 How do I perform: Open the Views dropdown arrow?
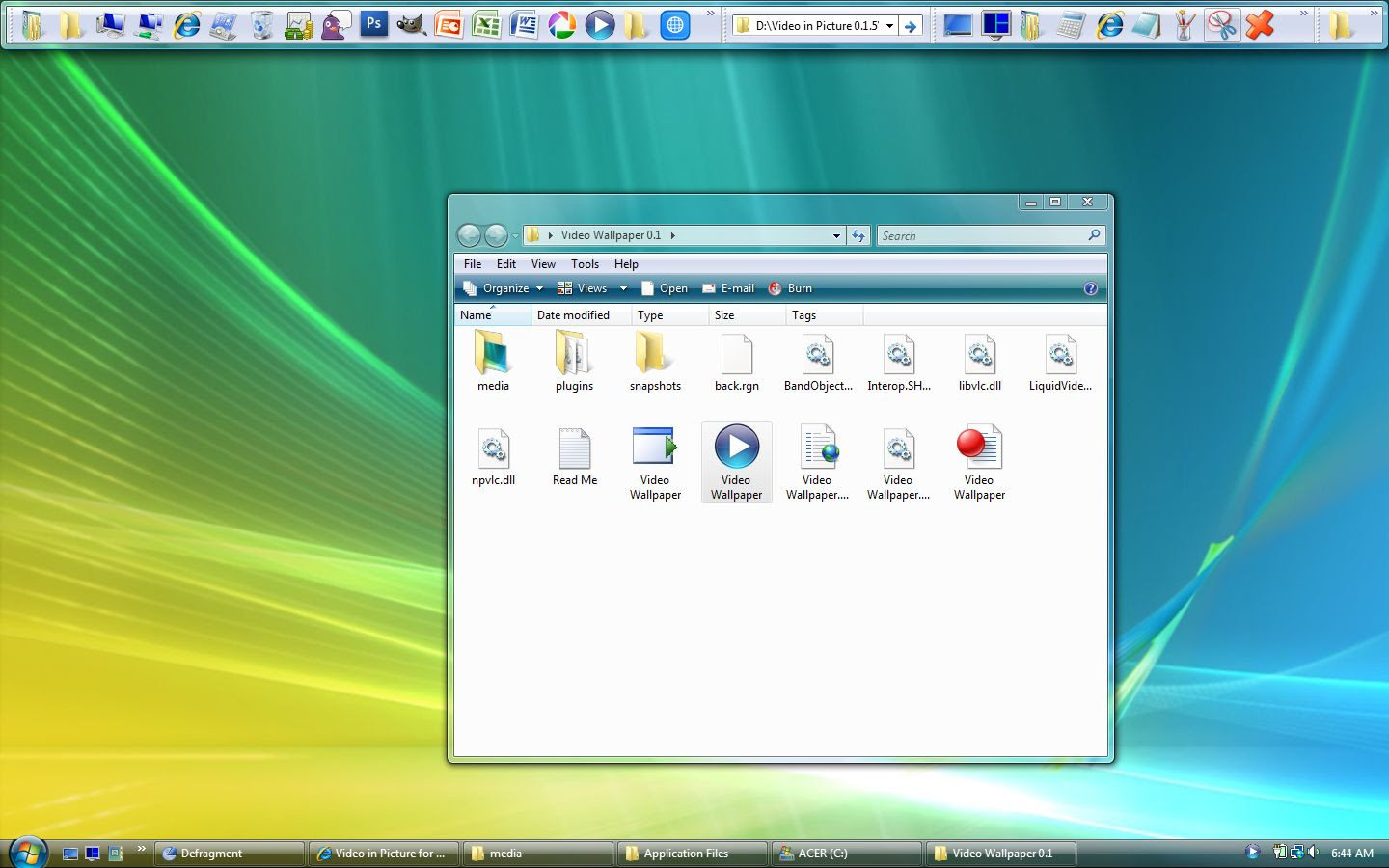coord(623,288)
